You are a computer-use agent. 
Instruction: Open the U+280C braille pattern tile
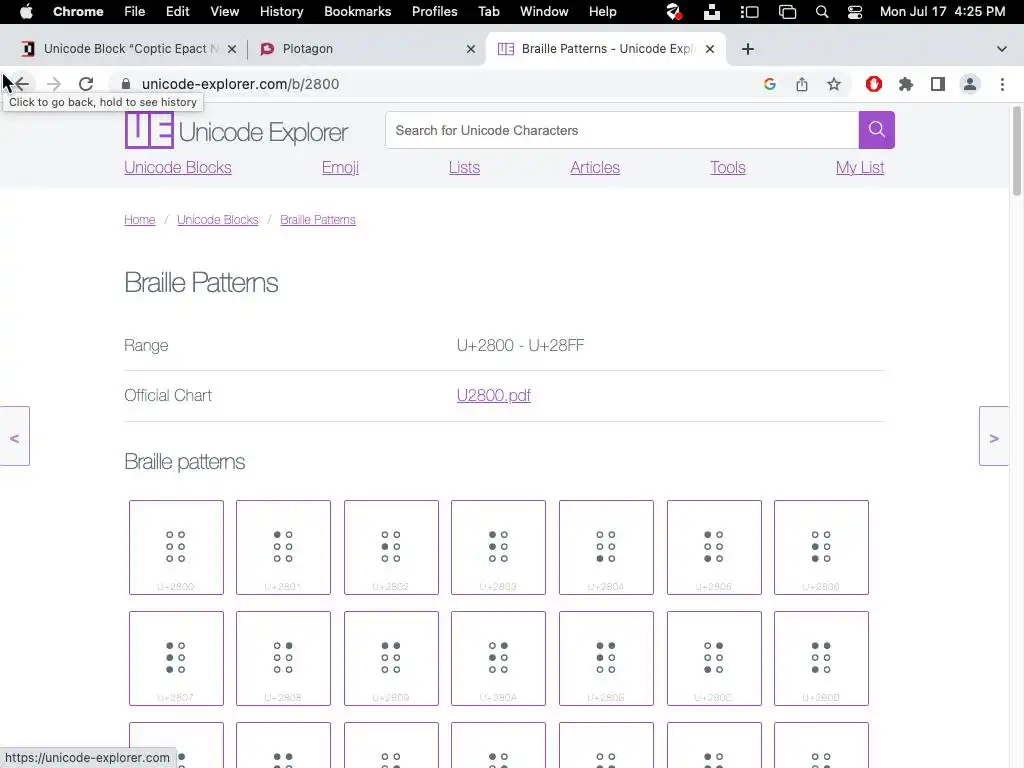pos(714,658)
